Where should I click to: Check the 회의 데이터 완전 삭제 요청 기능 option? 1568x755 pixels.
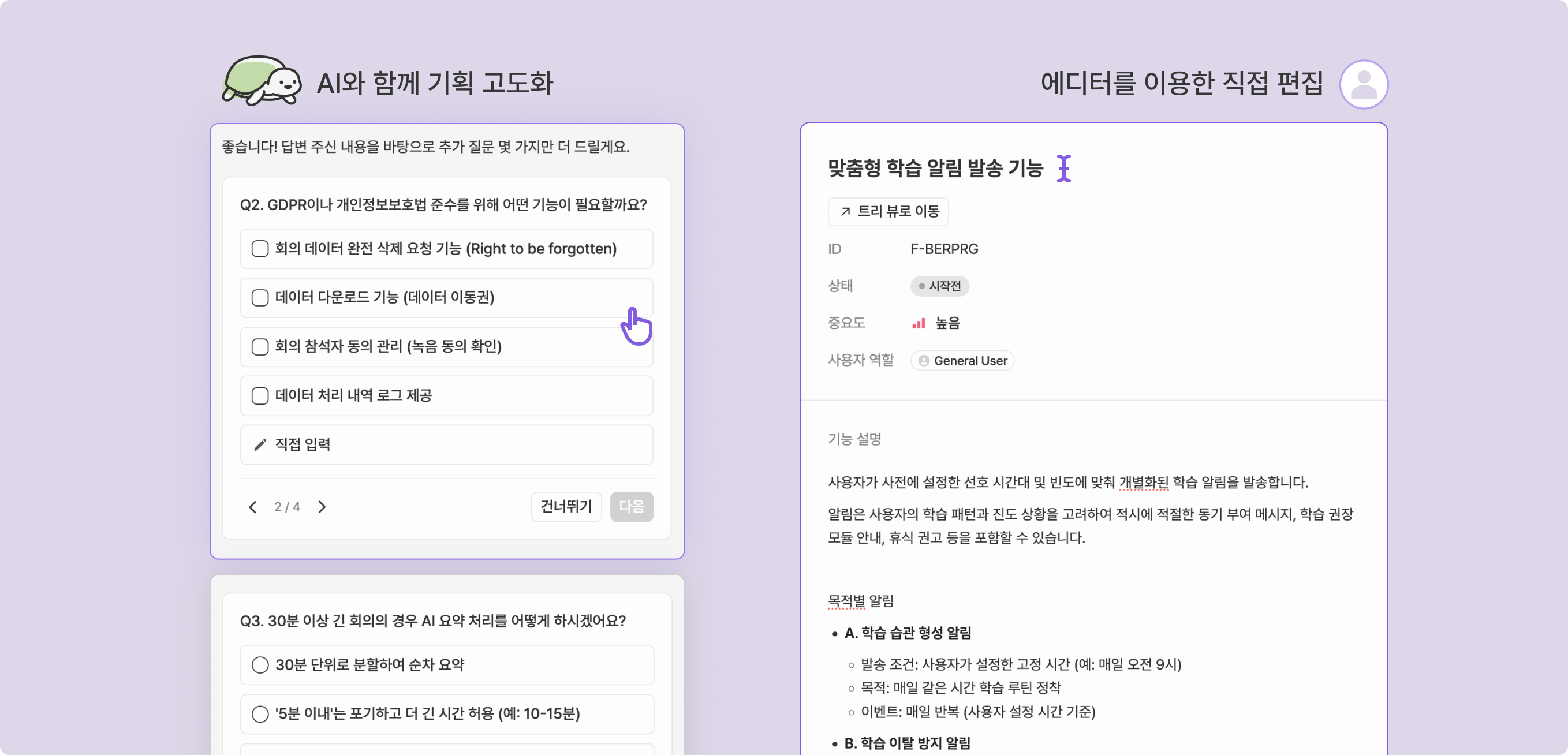click(x=260, y=248)
